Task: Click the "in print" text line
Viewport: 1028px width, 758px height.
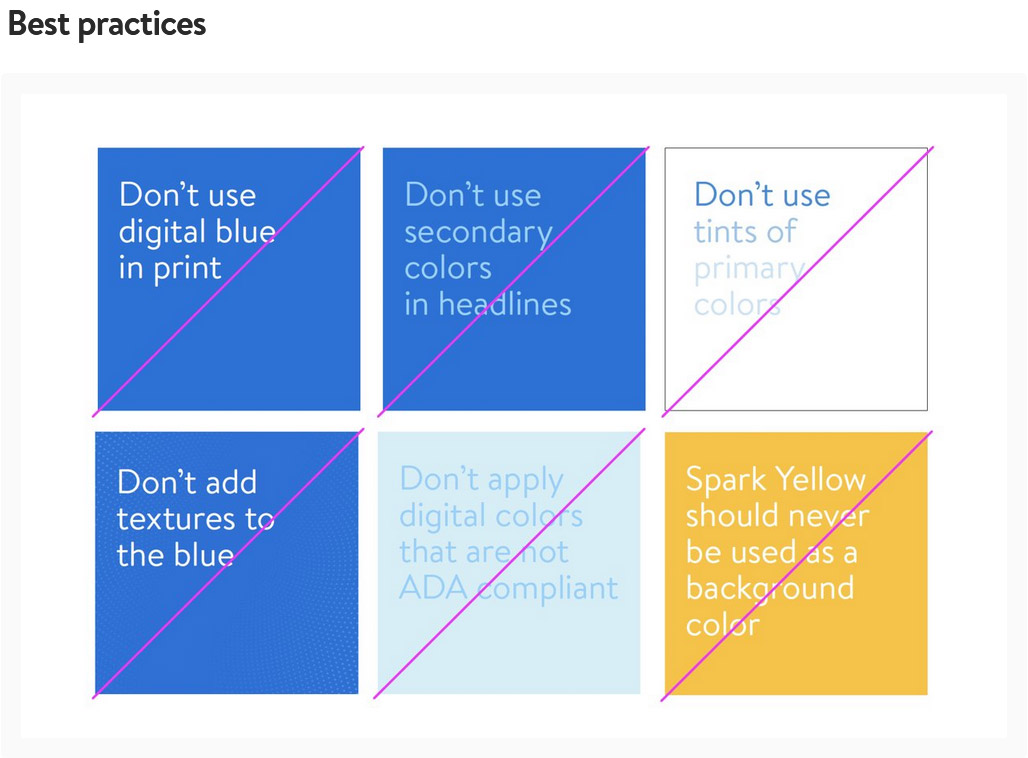Action: (x=170, y=268)
